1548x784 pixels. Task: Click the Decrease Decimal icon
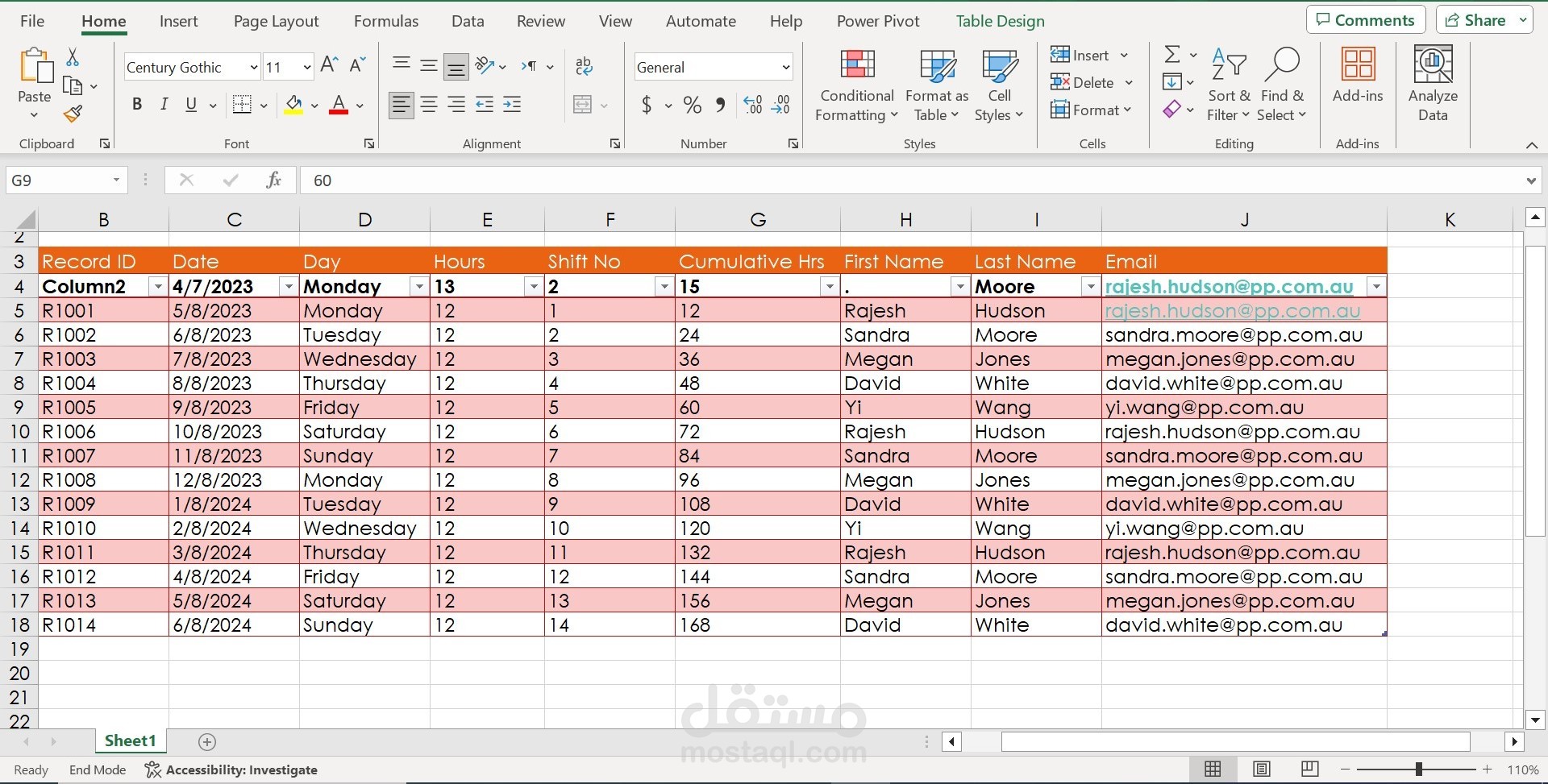(x=780, y=105)
